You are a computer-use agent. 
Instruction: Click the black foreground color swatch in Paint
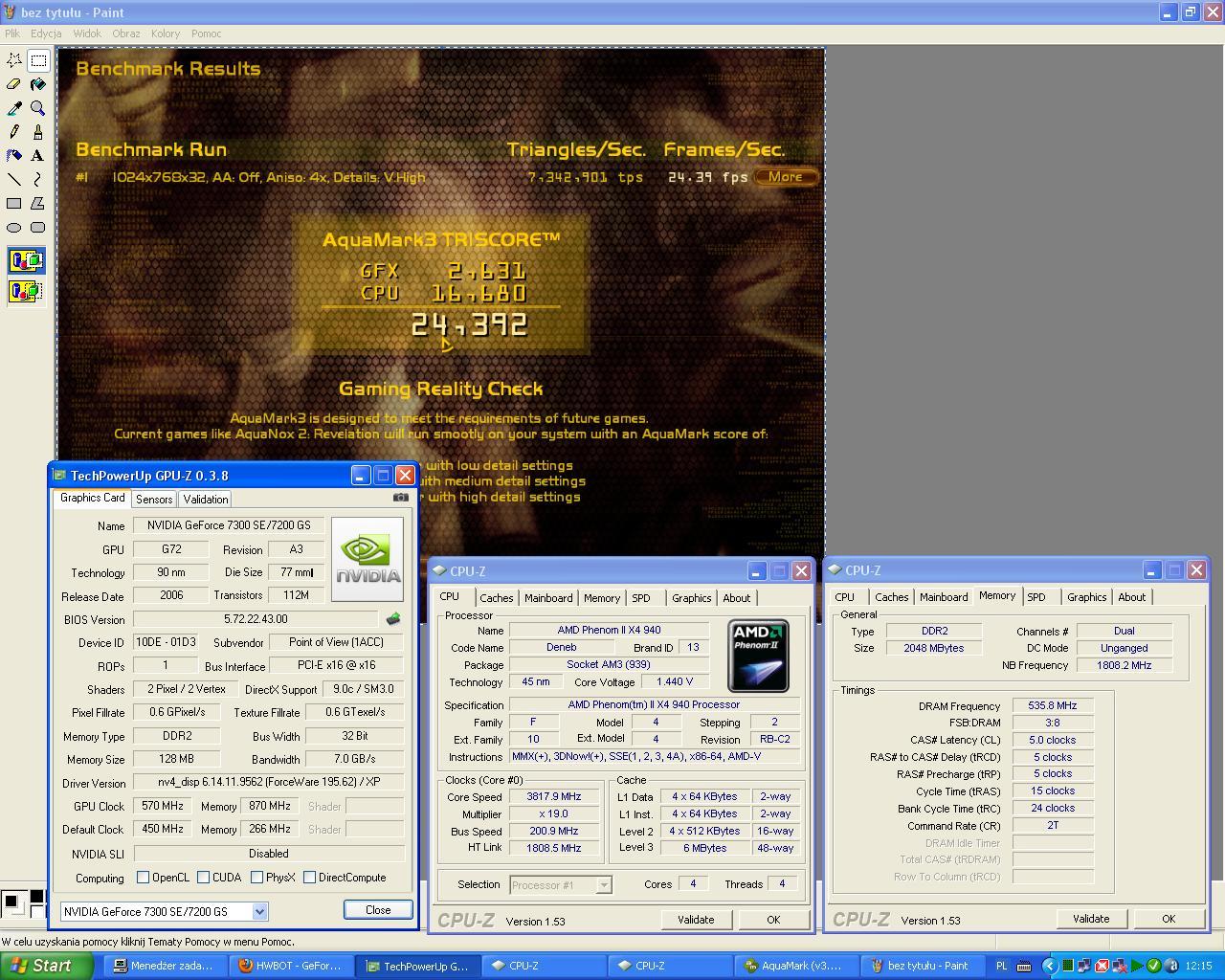[x=11, y=902]
